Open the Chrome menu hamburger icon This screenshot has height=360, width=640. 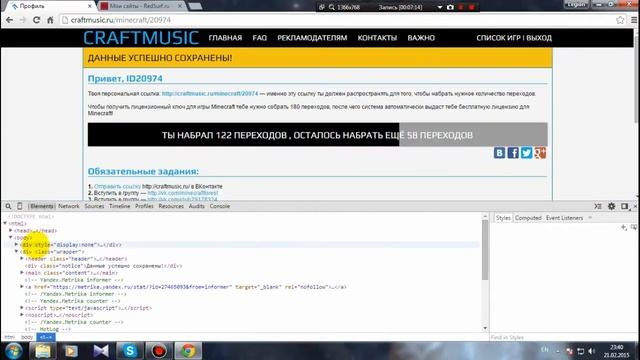tap(634, 20)
